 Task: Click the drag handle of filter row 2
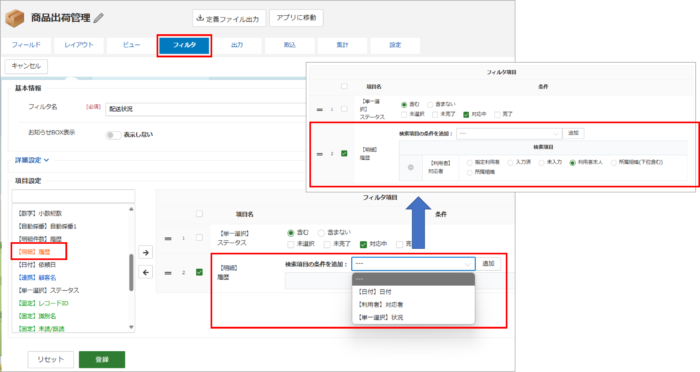coord(168,272)
